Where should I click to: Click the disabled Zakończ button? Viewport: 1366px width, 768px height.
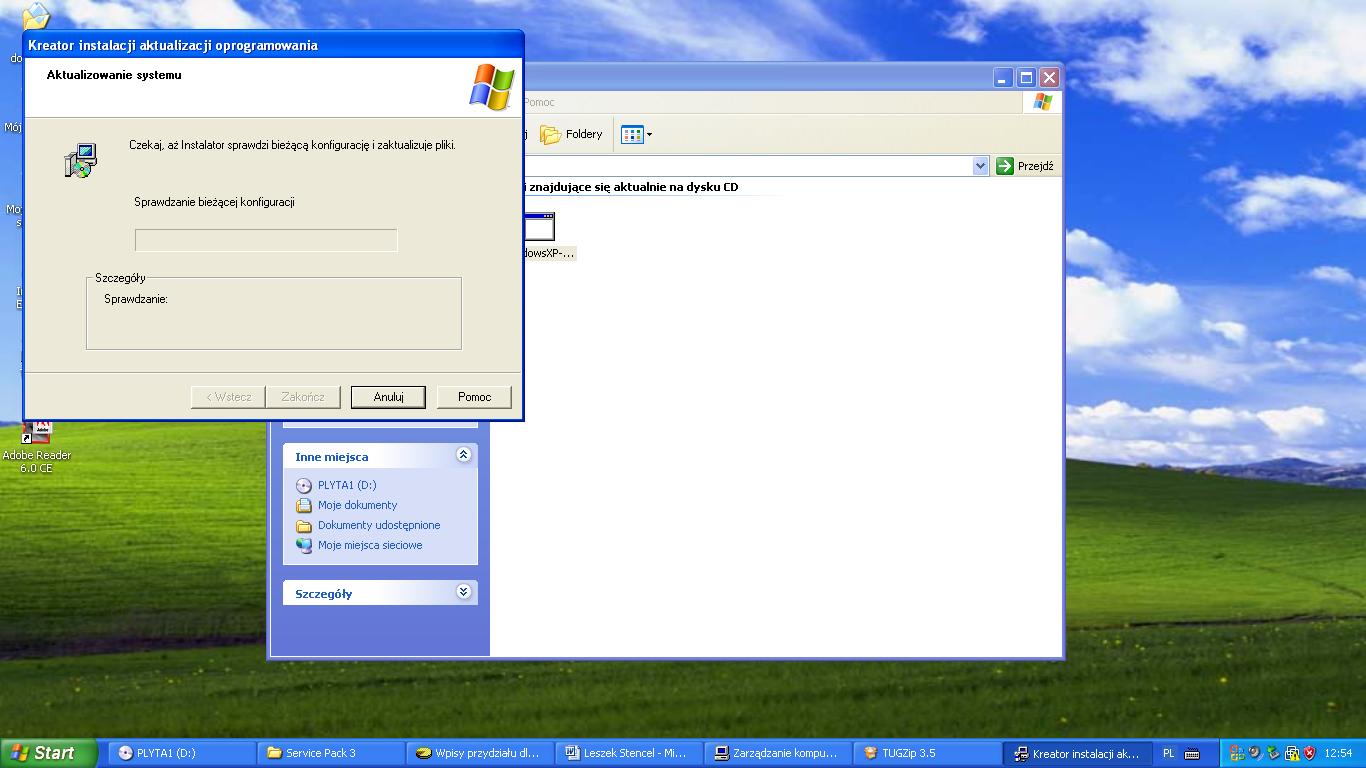[303, 397]
